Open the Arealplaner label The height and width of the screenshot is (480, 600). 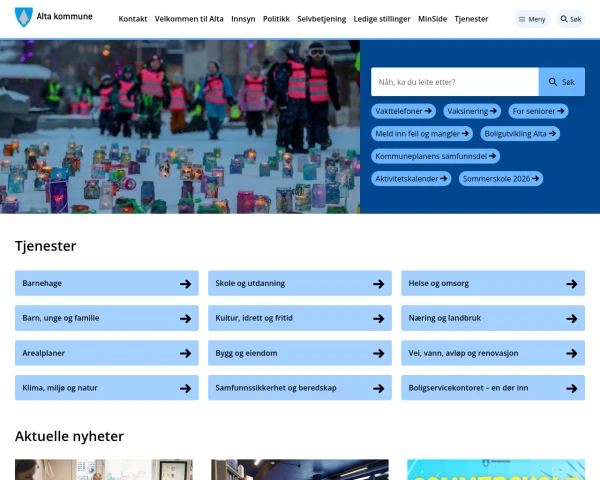tap(43, 353)
